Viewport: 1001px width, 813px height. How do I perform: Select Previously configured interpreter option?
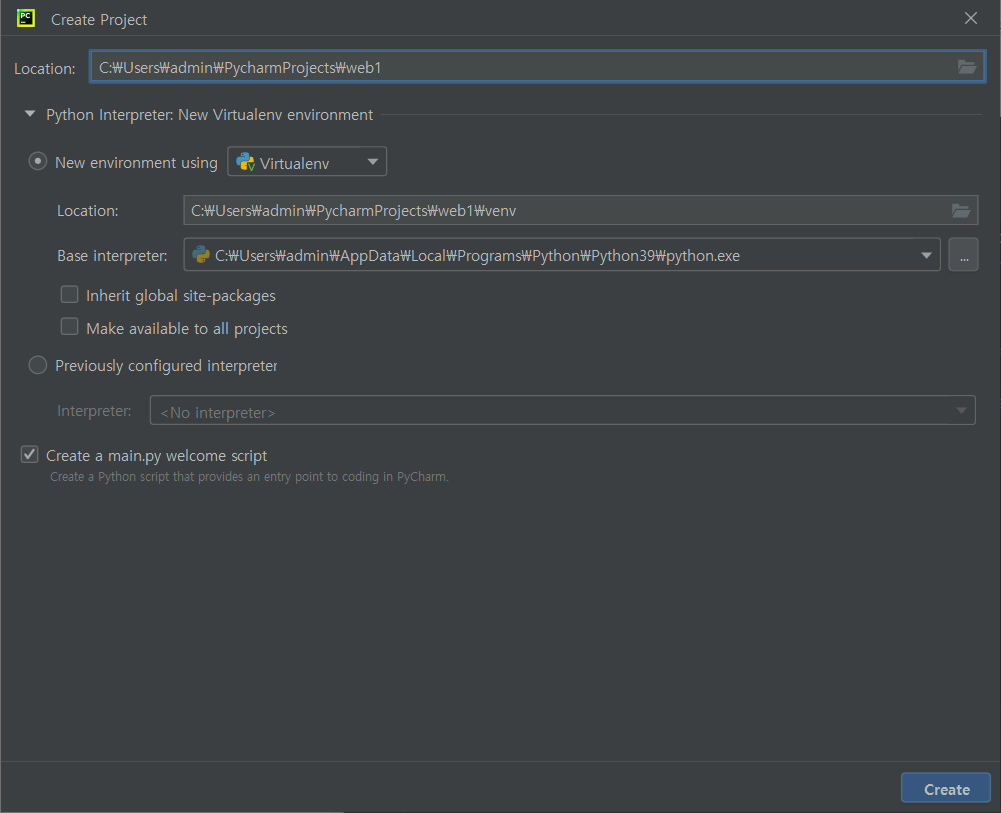click(x=38, y=366)
